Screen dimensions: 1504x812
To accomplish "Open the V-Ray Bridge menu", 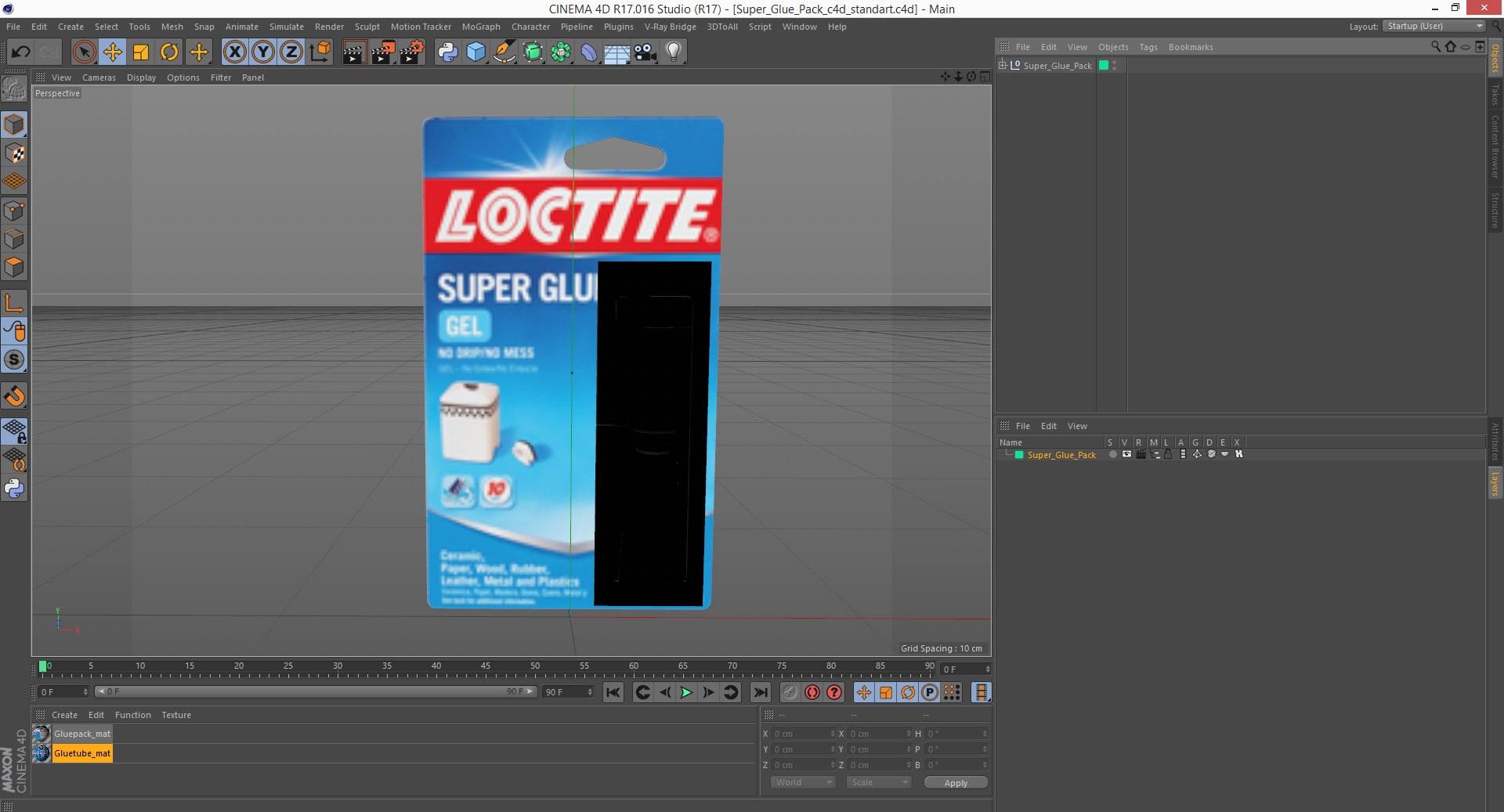I will point(671,27).
